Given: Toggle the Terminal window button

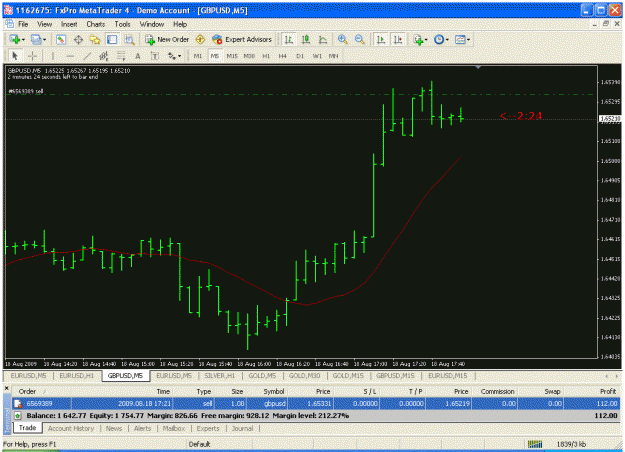Looking at the screenshot, I should click(x=112, y=39).
